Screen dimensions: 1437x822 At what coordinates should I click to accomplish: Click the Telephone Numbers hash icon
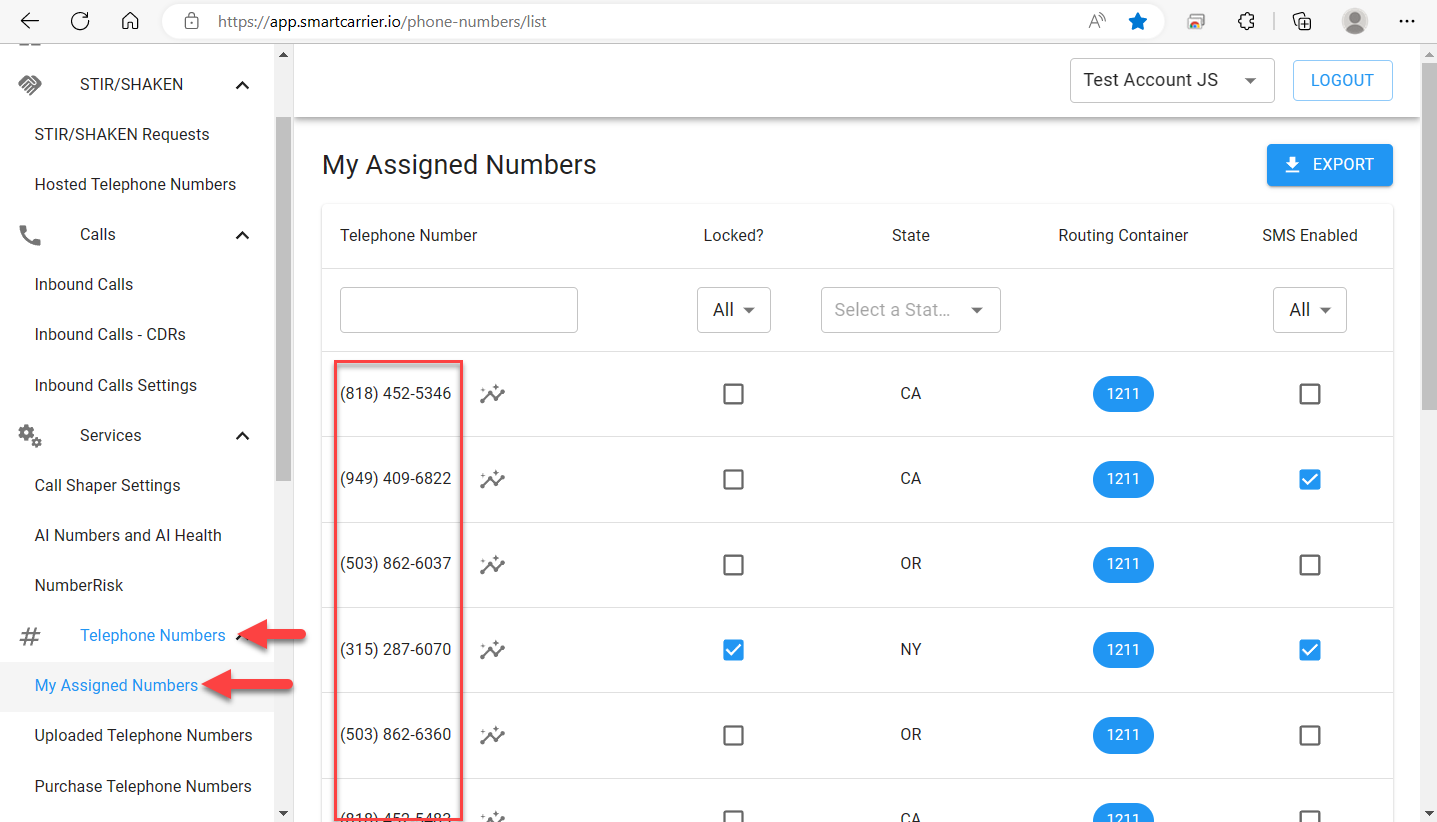30,636
